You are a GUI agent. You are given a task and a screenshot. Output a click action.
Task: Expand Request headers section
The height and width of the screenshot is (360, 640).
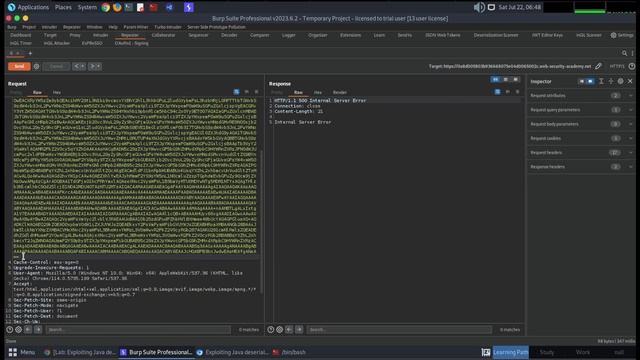tap(581, 153)
